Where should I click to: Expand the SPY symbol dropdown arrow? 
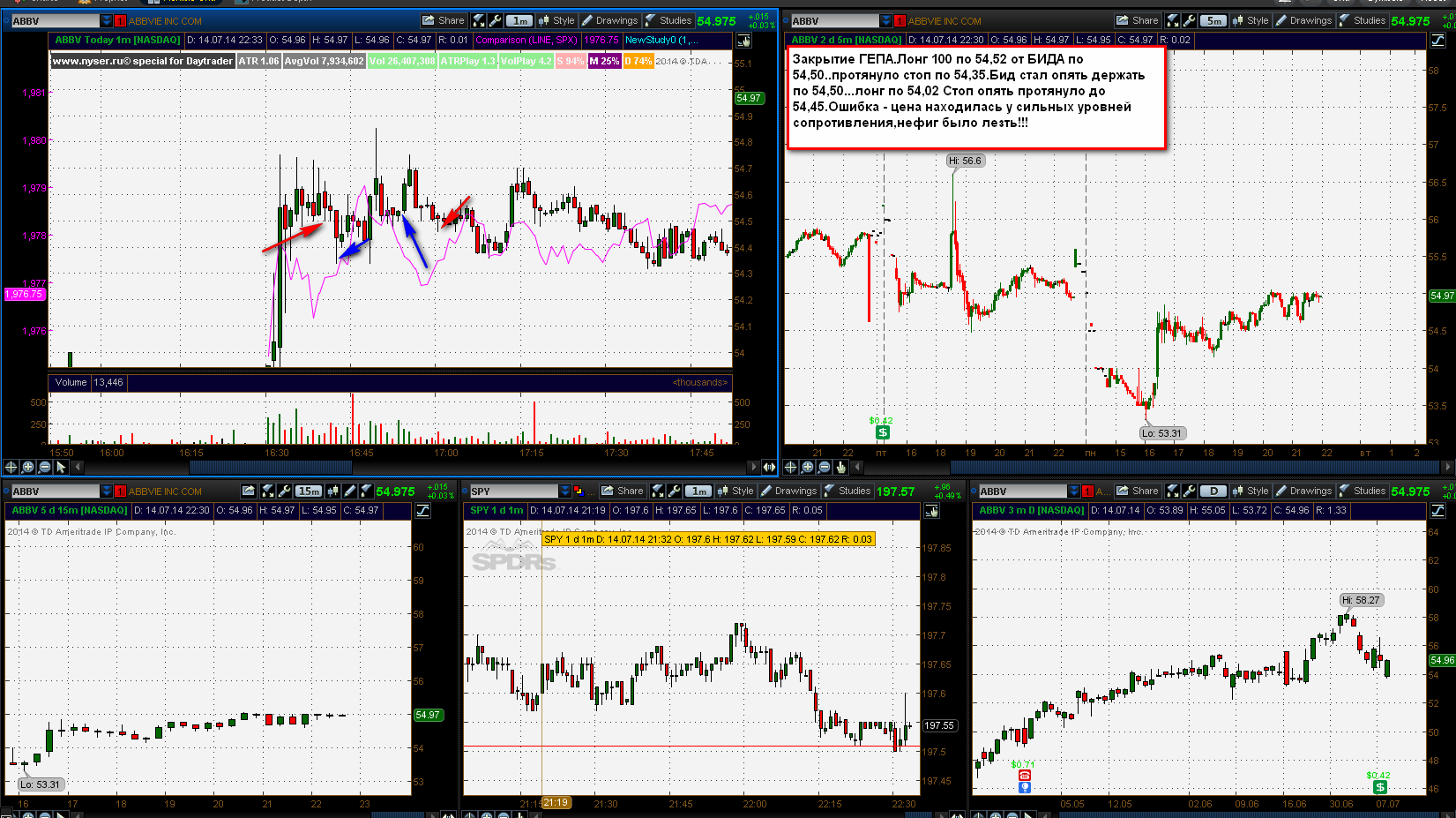(565, 491)
